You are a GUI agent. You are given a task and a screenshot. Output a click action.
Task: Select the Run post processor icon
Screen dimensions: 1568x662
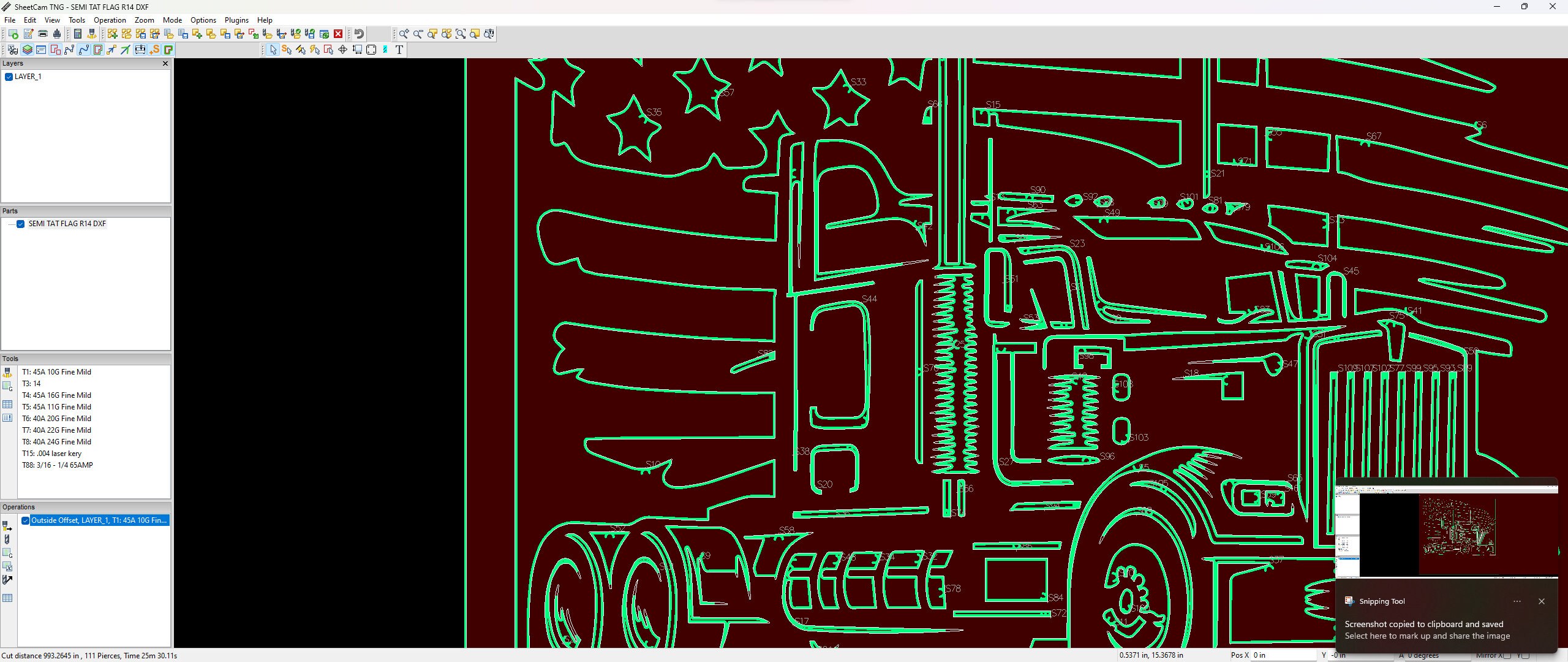pyautogui.click(x=12, y=34)
